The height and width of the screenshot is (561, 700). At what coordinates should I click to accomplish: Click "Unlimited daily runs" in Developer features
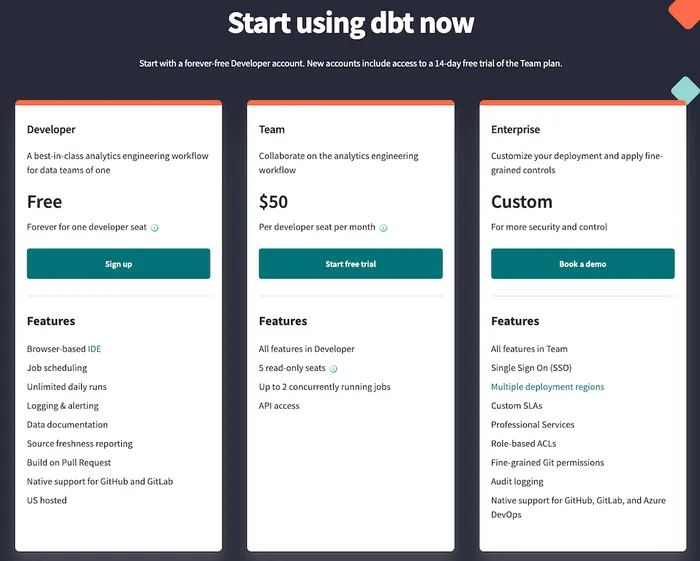click(x=67, y=387)
